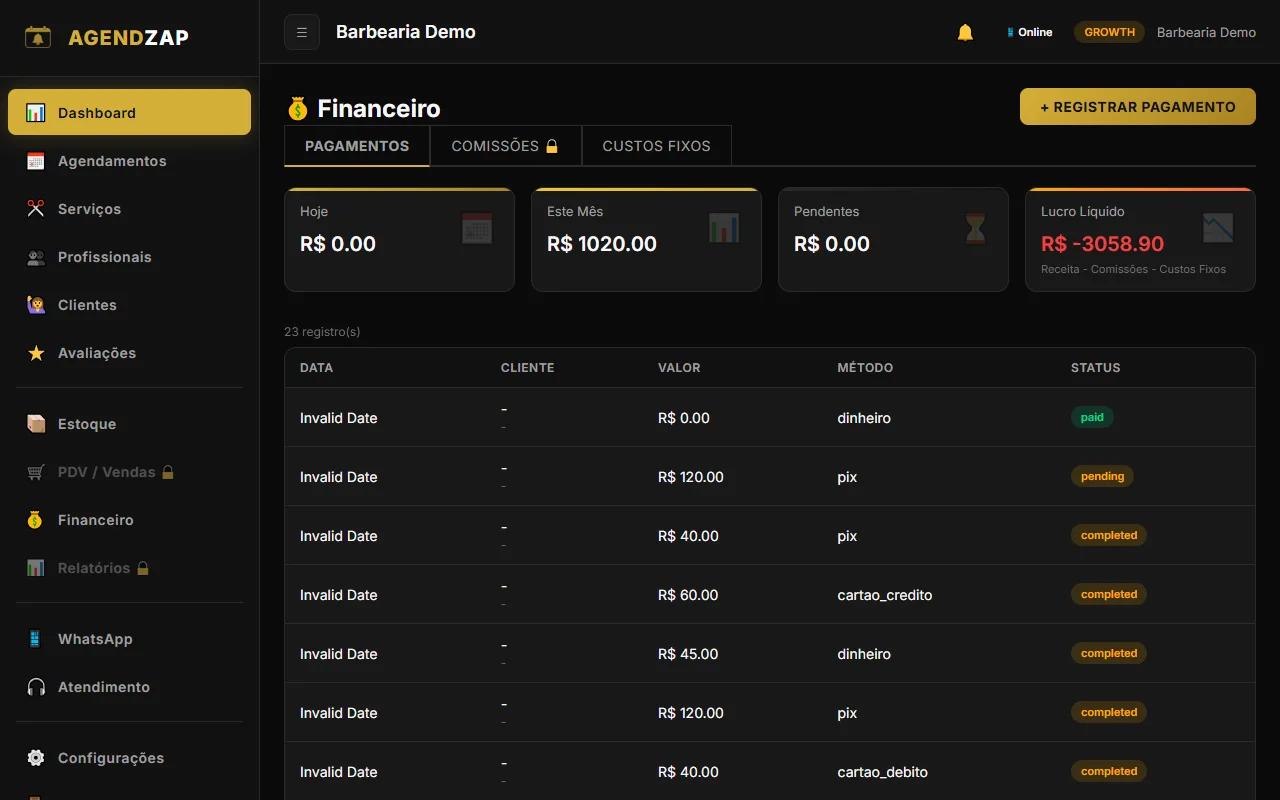
Task: Open the Lucro Líquido summary card
Action: 1139,240
